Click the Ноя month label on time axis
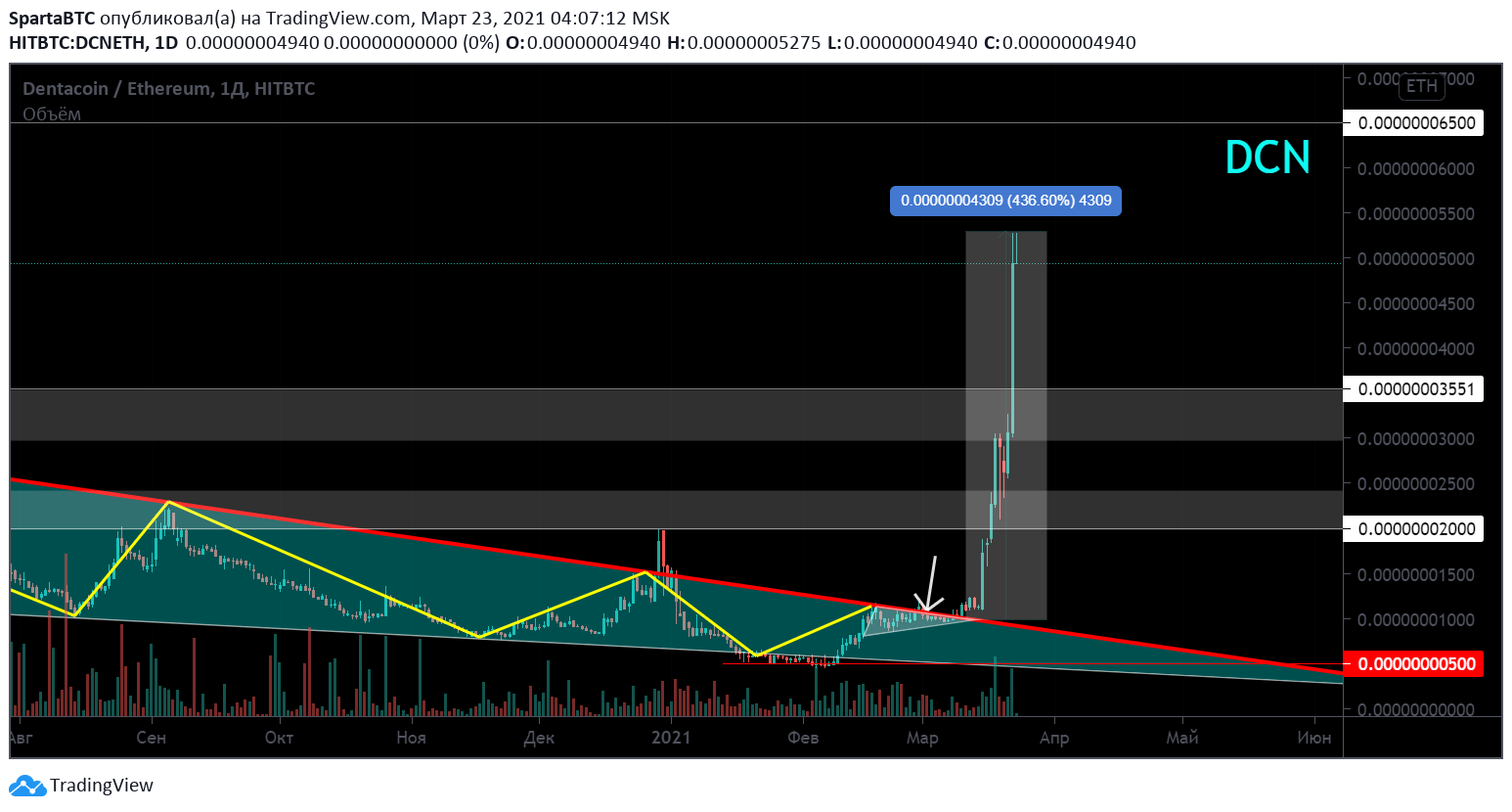 pos(411,738)
